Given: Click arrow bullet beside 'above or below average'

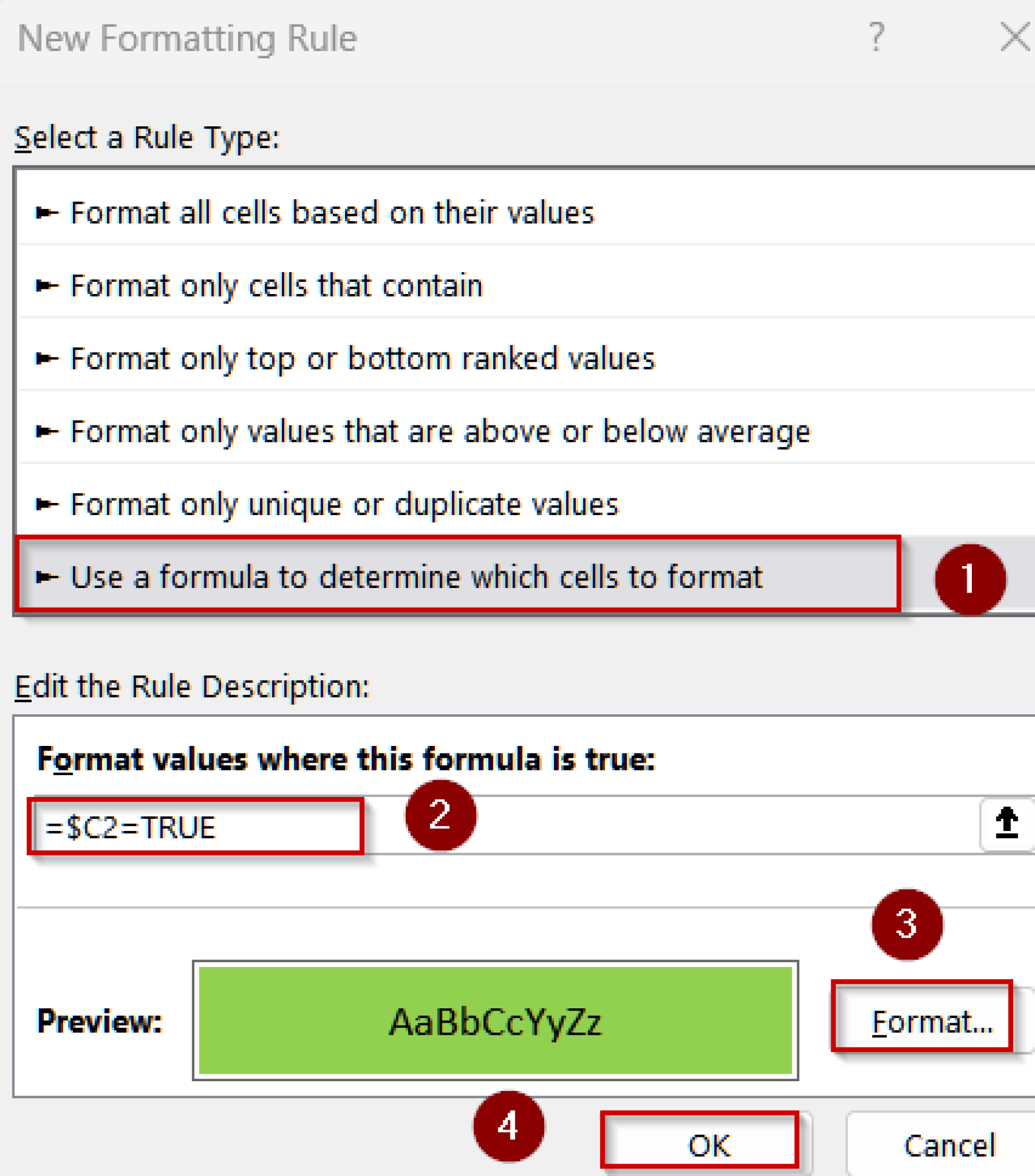Looking at the screenshot, I should (46, 431).
